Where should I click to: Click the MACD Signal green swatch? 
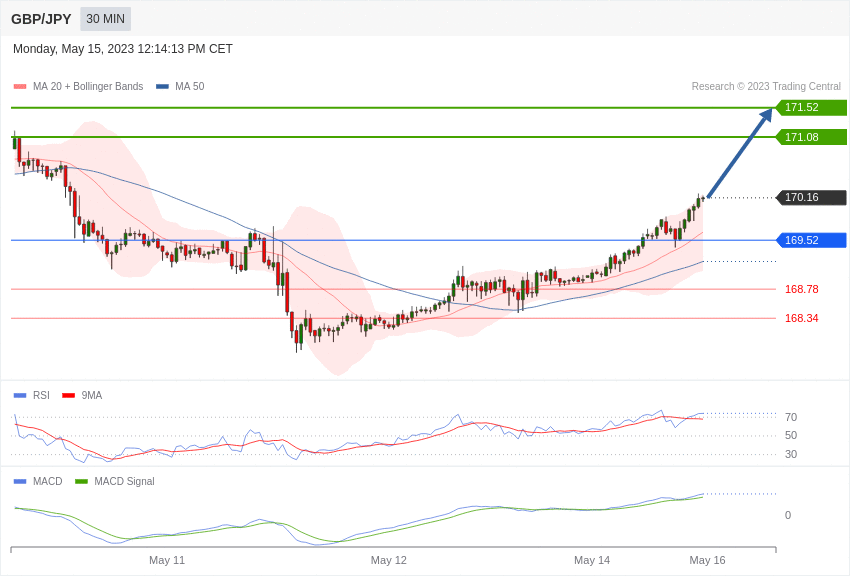[x=81, y=482]
